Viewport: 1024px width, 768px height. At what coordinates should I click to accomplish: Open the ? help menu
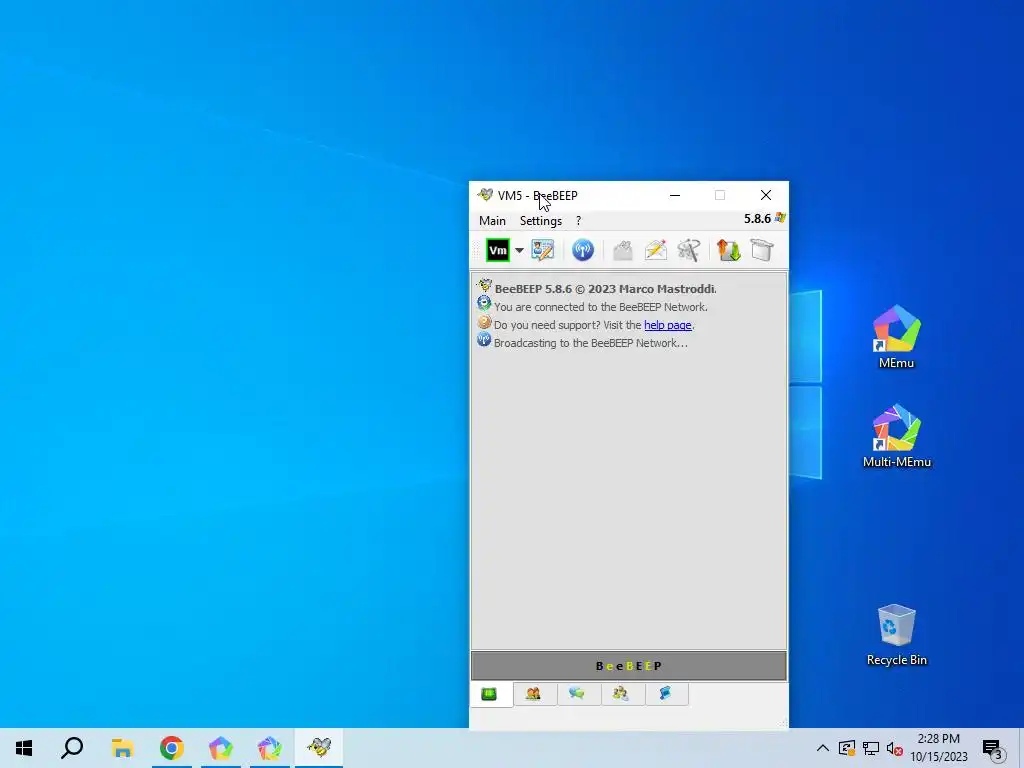[579, 221]
